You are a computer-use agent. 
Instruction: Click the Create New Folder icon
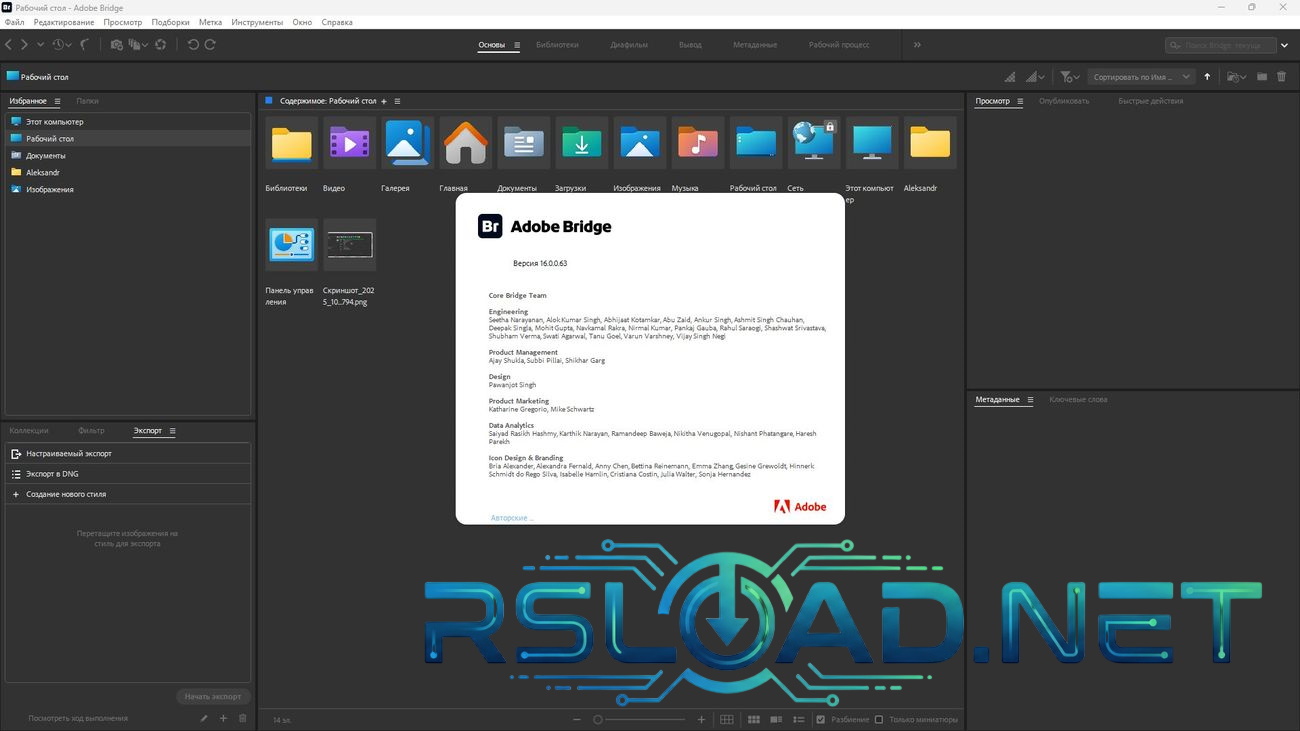(1261, 76)
